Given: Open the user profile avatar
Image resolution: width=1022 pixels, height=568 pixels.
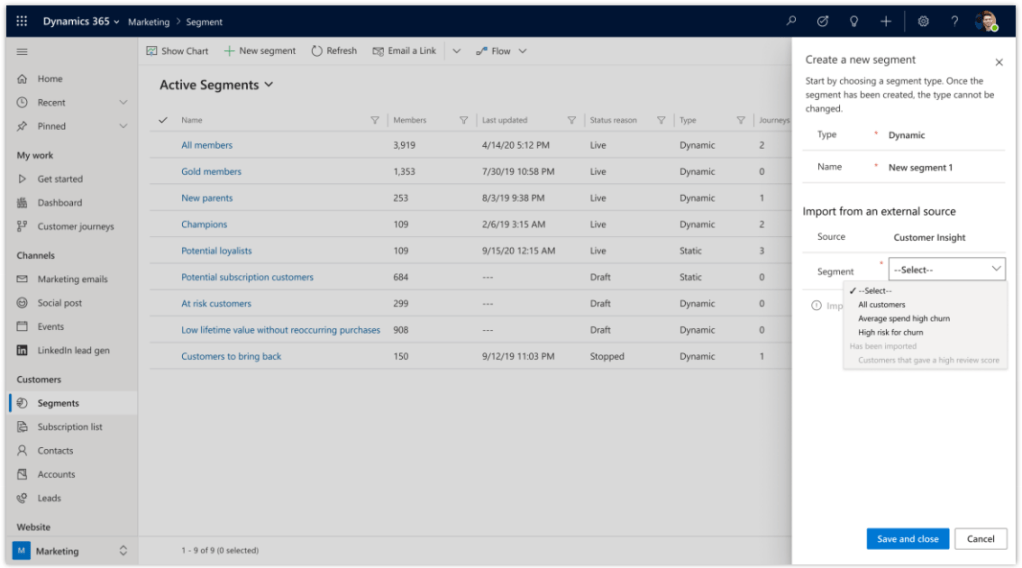Looking at the screenshot, I should [x=986, y=21].
